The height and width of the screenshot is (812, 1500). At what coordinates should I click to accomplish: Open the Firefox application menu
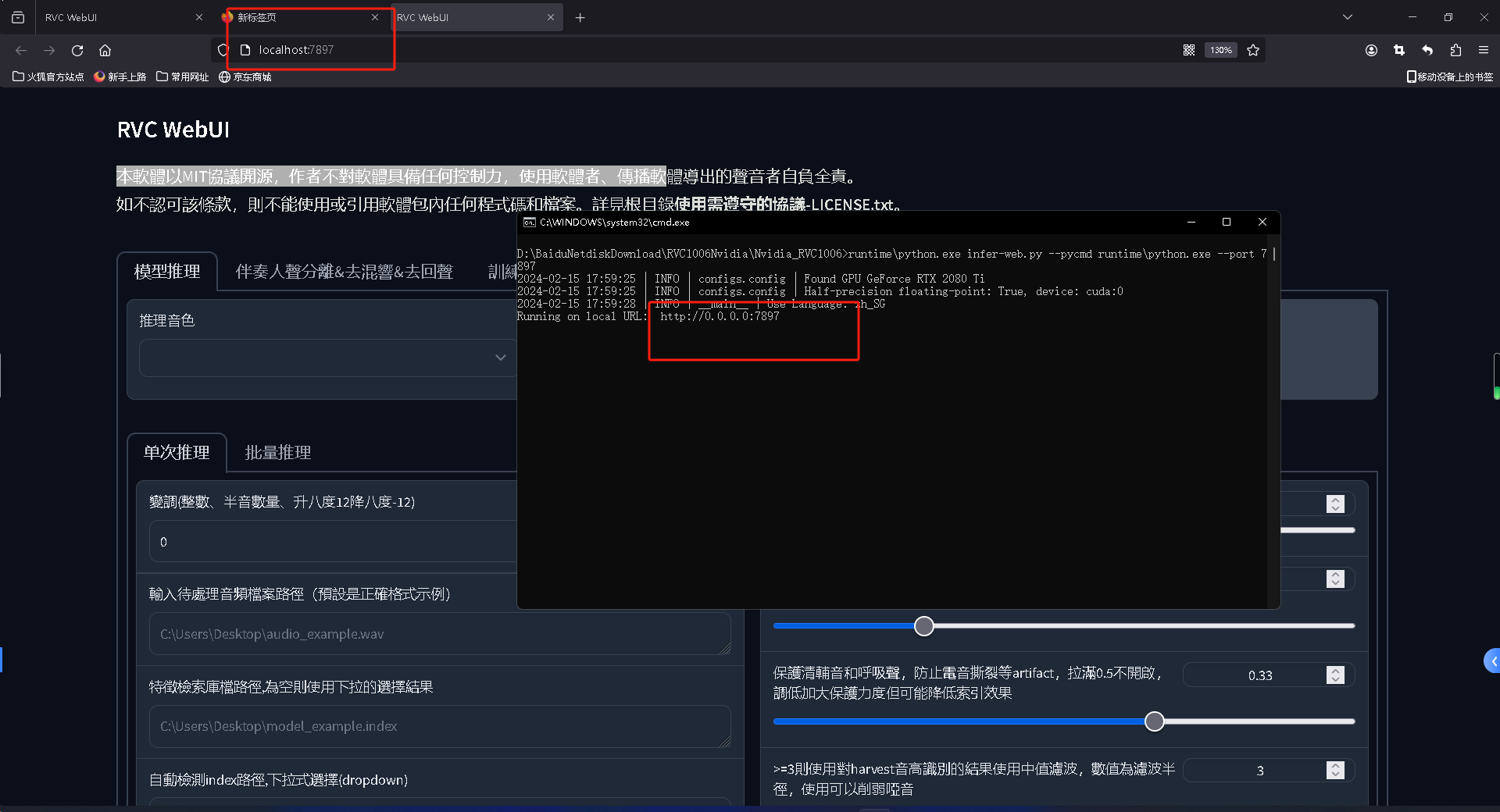tap(1484, 50)
